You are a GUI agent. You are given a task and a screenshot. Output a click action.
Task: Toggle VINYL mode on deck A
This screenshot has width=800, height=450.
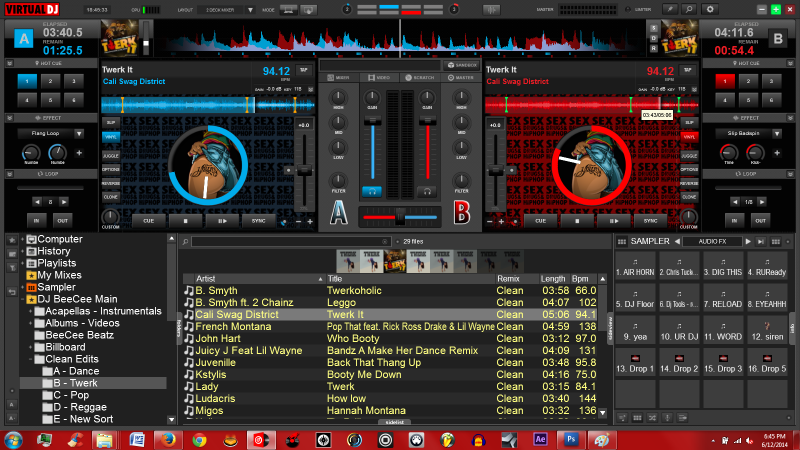tap(111, 137)
